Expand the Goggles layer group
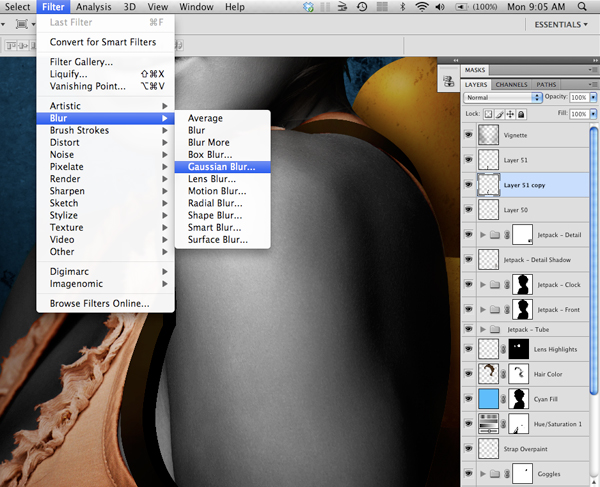Screen dimensions: 600x487 point(483,474)
